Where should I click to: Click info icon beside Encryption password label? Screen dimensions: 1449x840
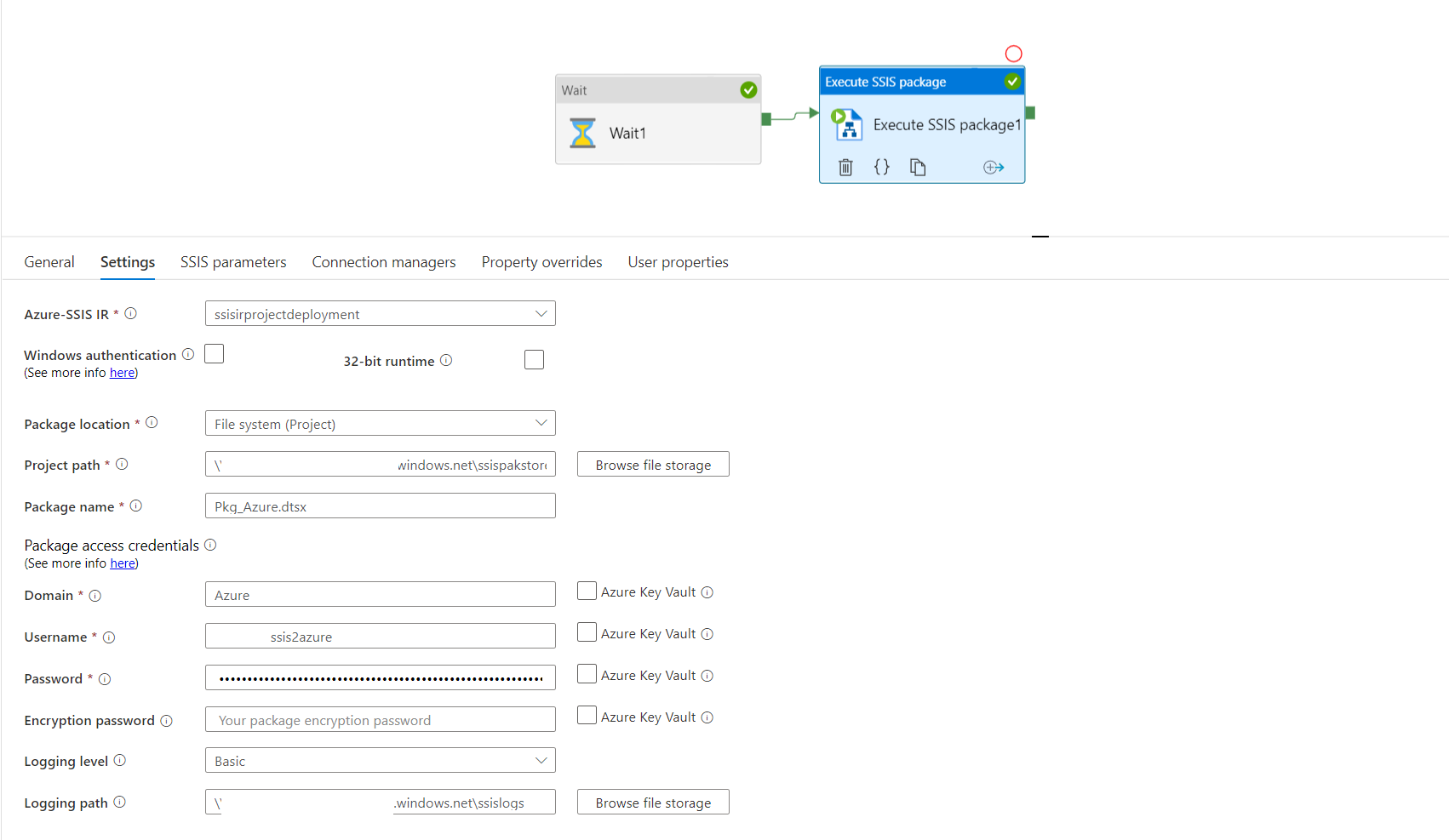pyautogui.click(x=166, y=721)
